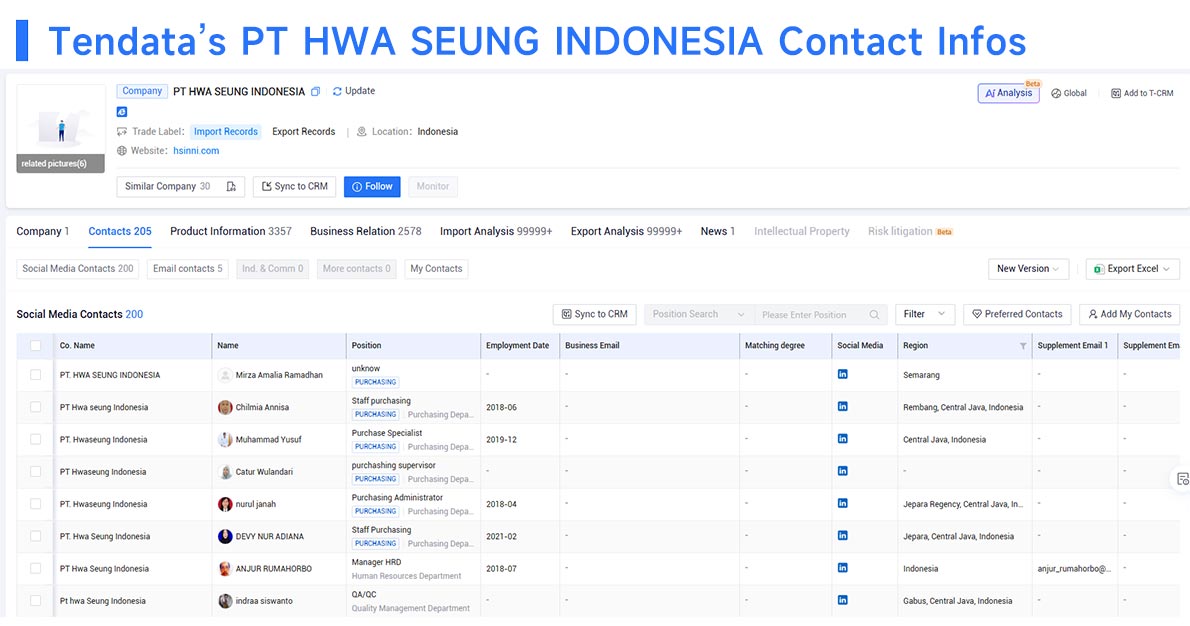Switch to Contacts 205 tab
Image resolution: width=1190 pixels, height=626 pixels.
click(x=120, y=231)
